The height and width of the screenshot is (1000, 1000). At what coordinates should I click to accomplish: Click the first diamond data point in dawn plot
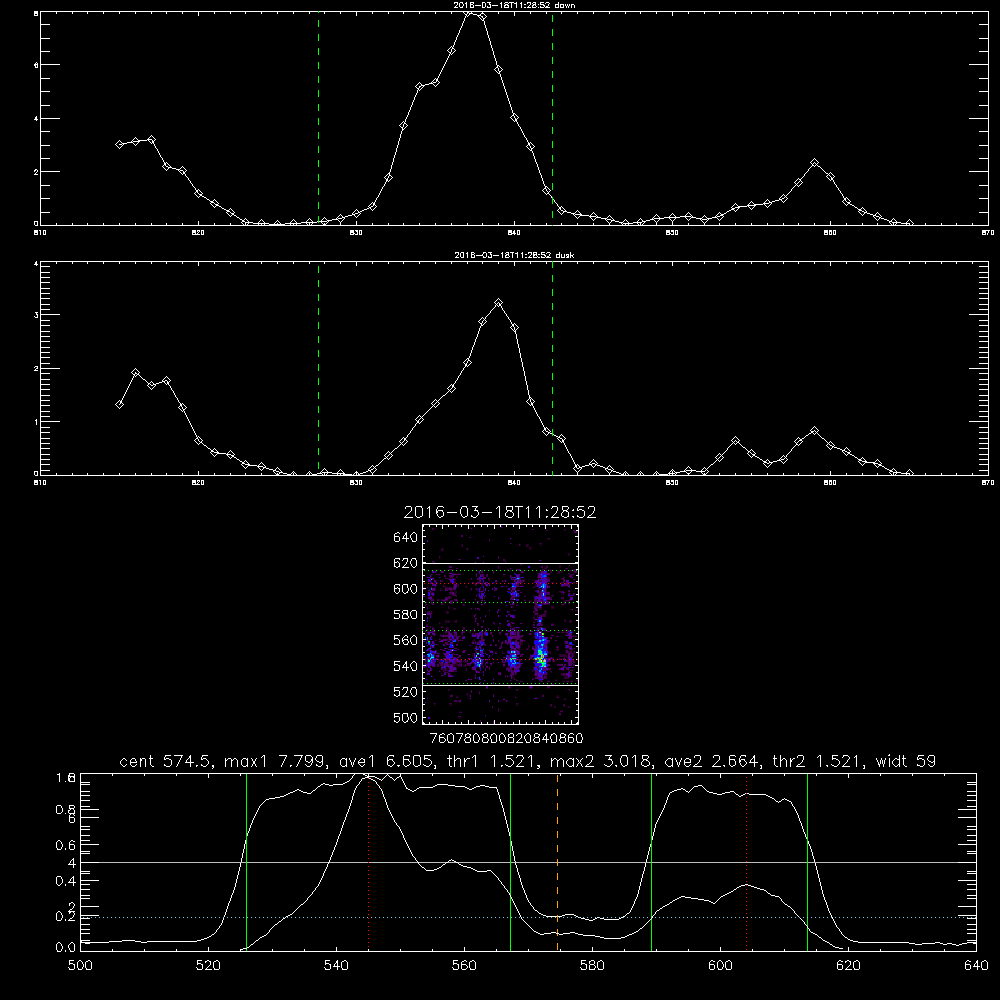(x=119, y=145)
